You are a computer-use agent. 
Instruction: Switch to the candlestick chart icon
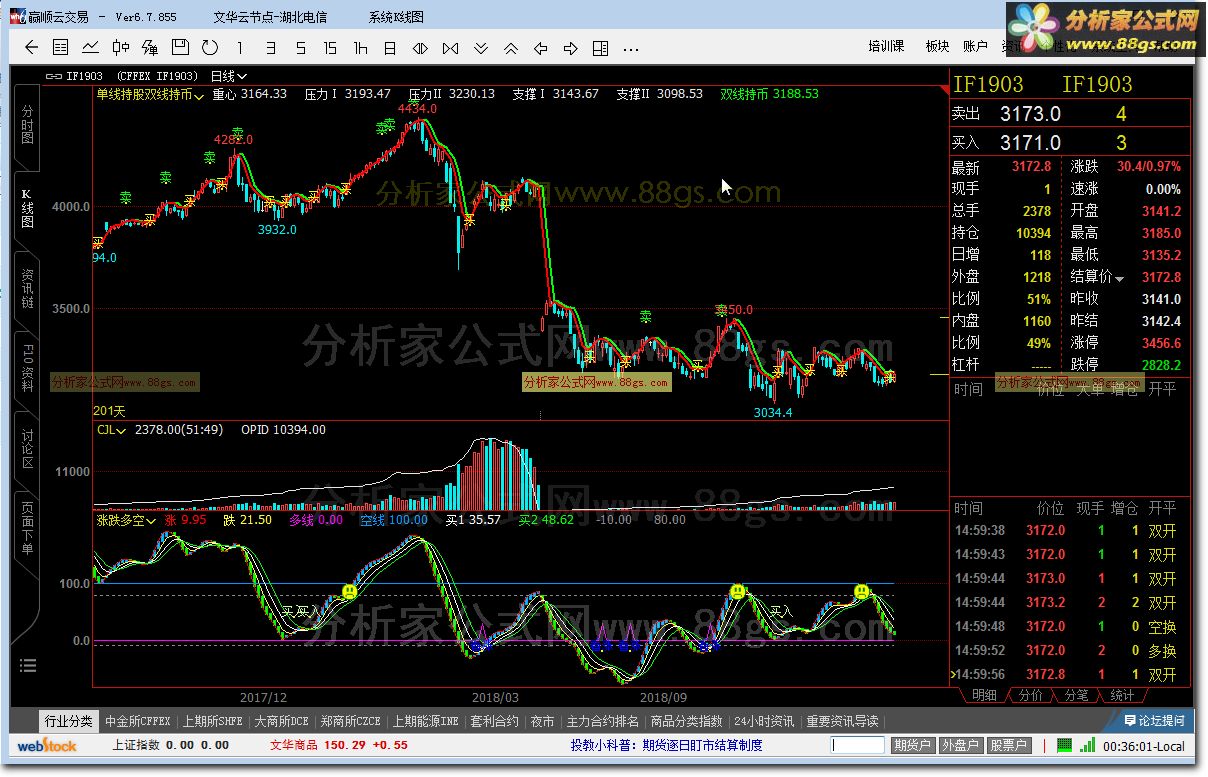[x=121, y=47]
